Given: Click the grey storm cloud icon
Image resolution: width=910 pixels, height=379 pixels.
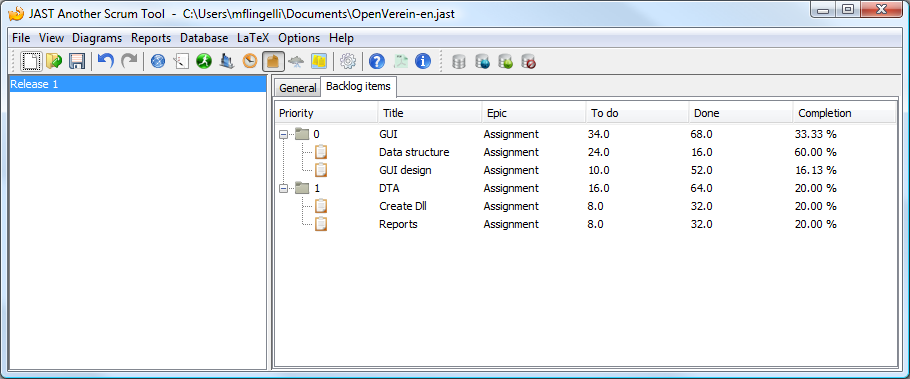Looking at the screenshot, I should (296, 61).
